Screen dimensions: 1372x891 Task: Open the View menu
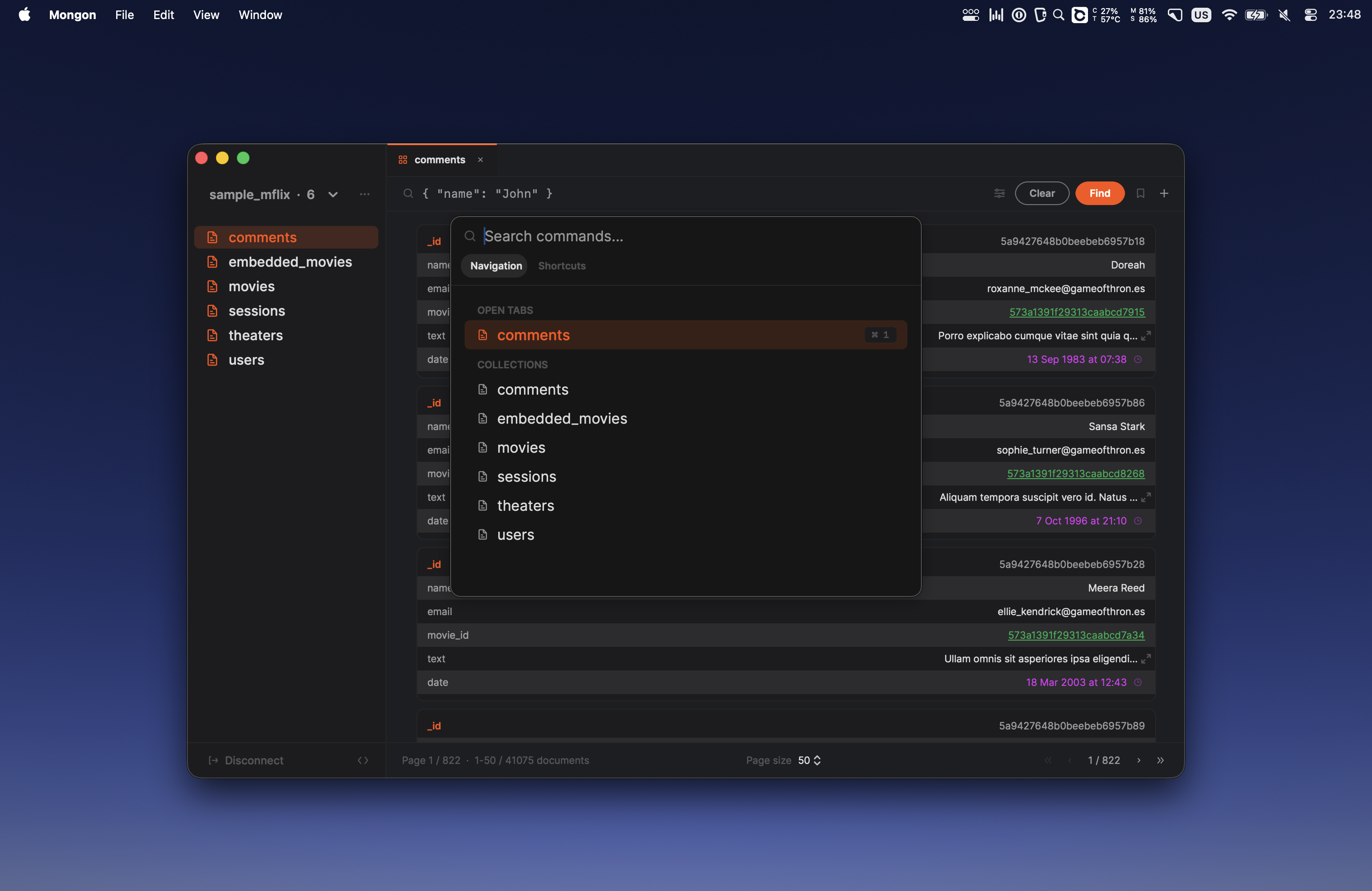(x=206, y=15)
